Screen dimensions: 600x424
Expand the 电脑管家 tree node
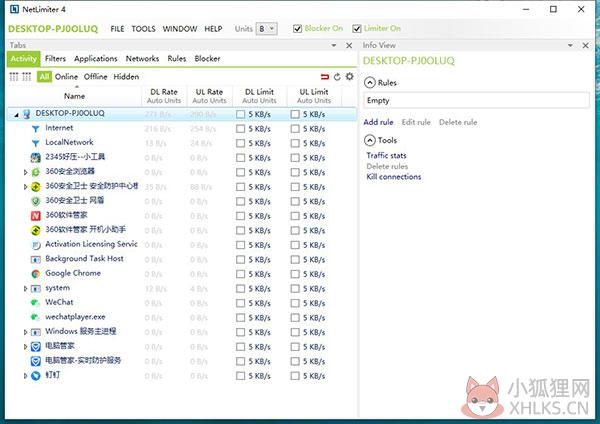pos(26,347)
